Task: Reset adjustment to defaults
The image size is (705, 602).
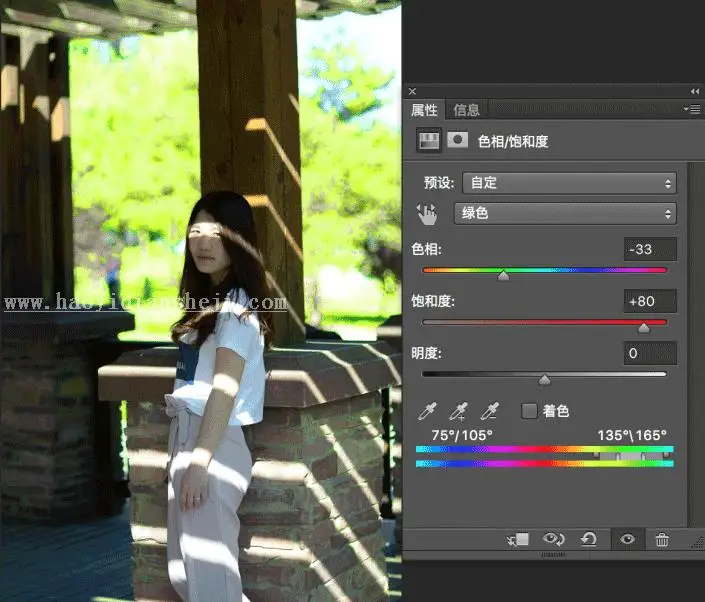Action: point(588,539)
